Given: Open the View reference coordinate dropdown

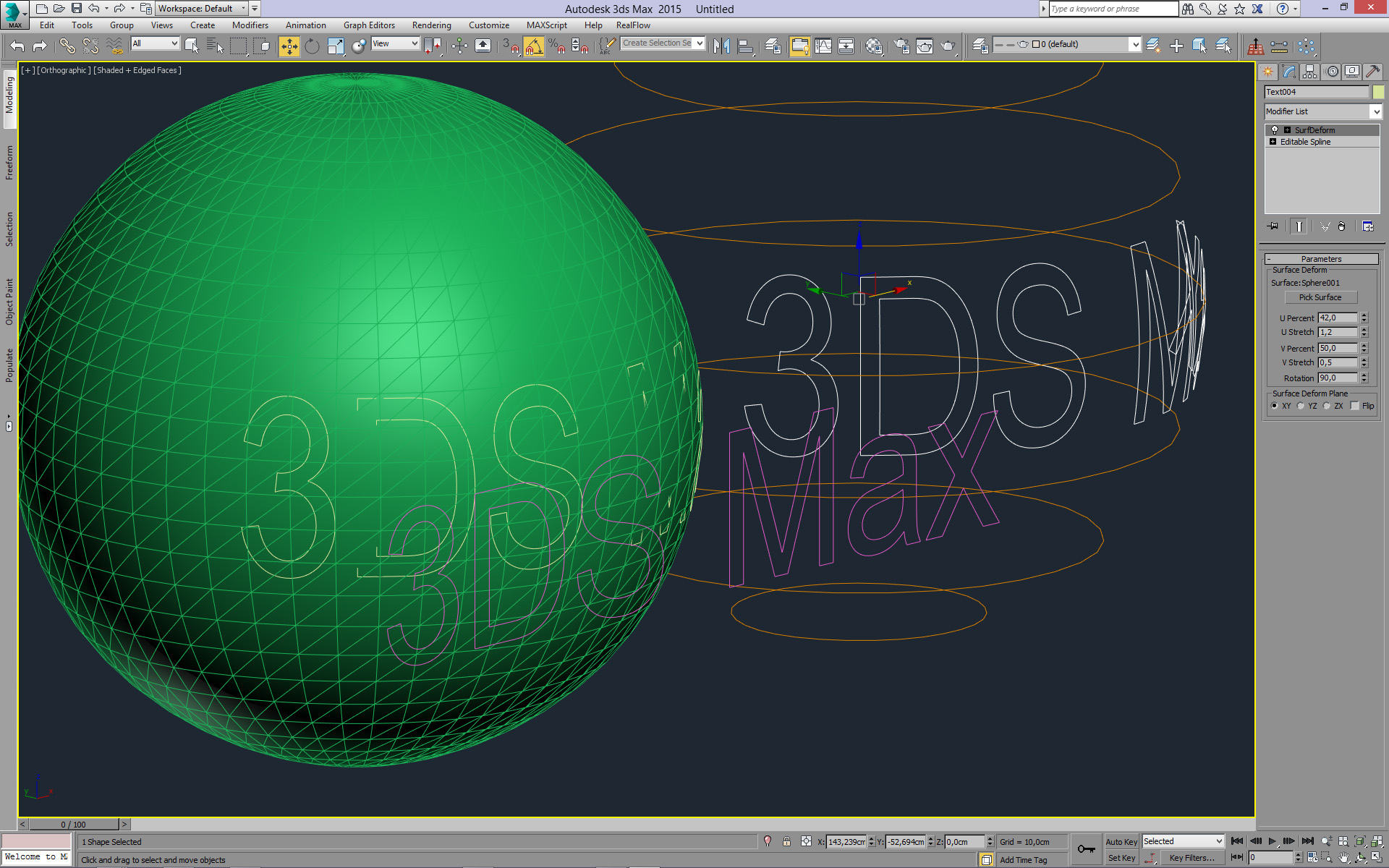Looking at the screenshot, I should coord(395,43).
